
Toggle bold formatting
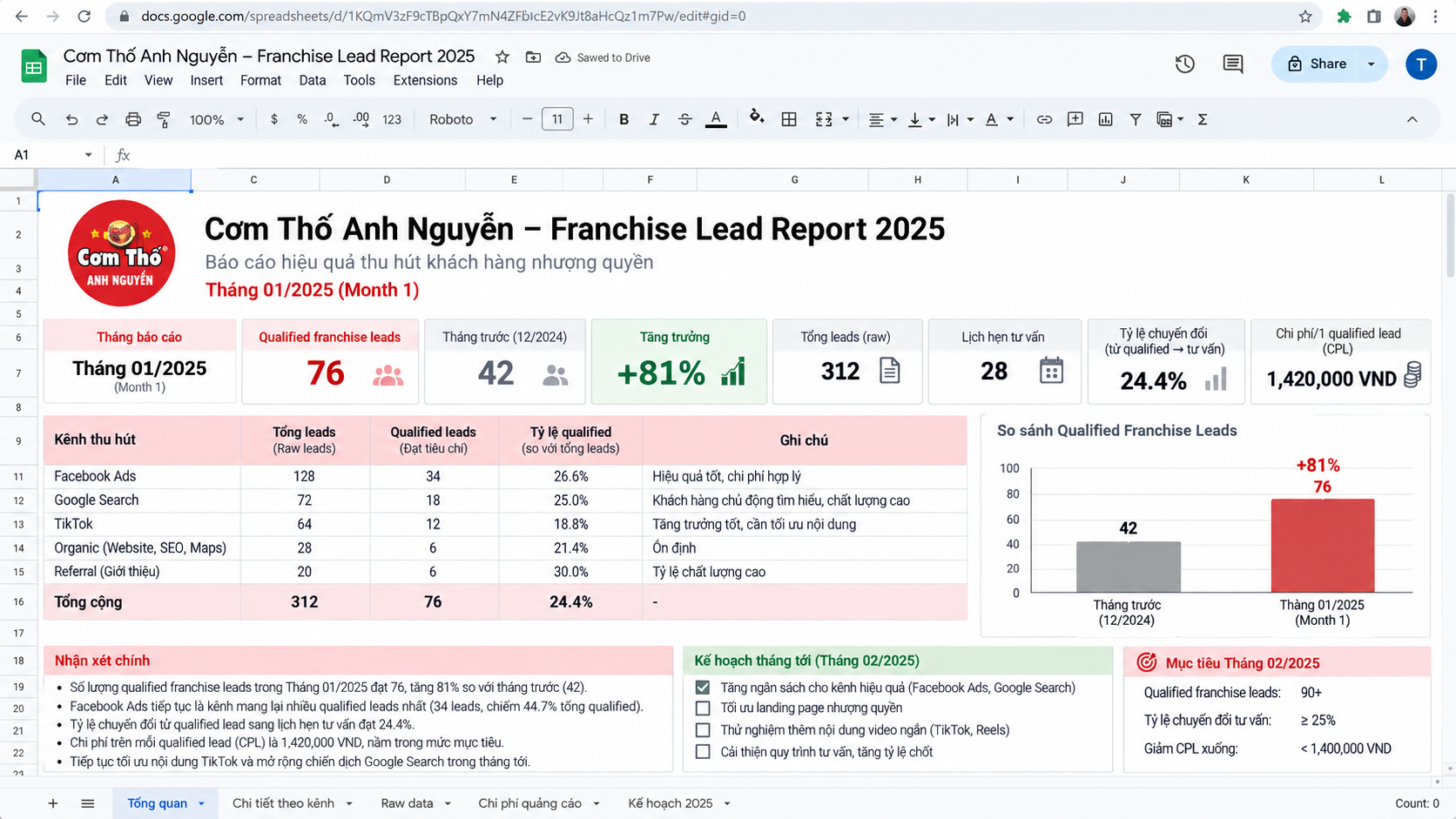(624, 119)
